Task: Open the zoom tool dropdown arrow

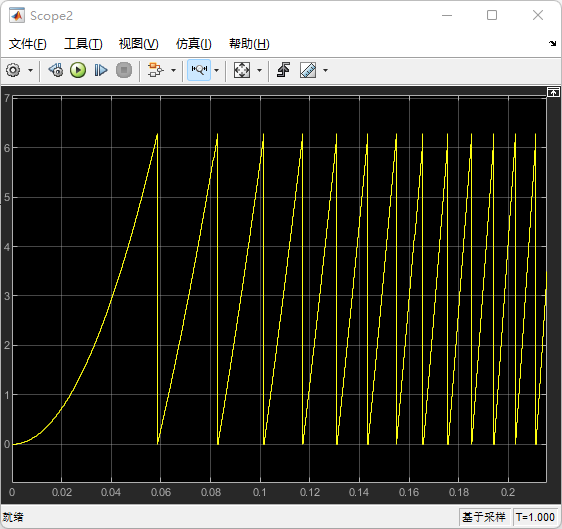Action: click(x=216, y=70)
